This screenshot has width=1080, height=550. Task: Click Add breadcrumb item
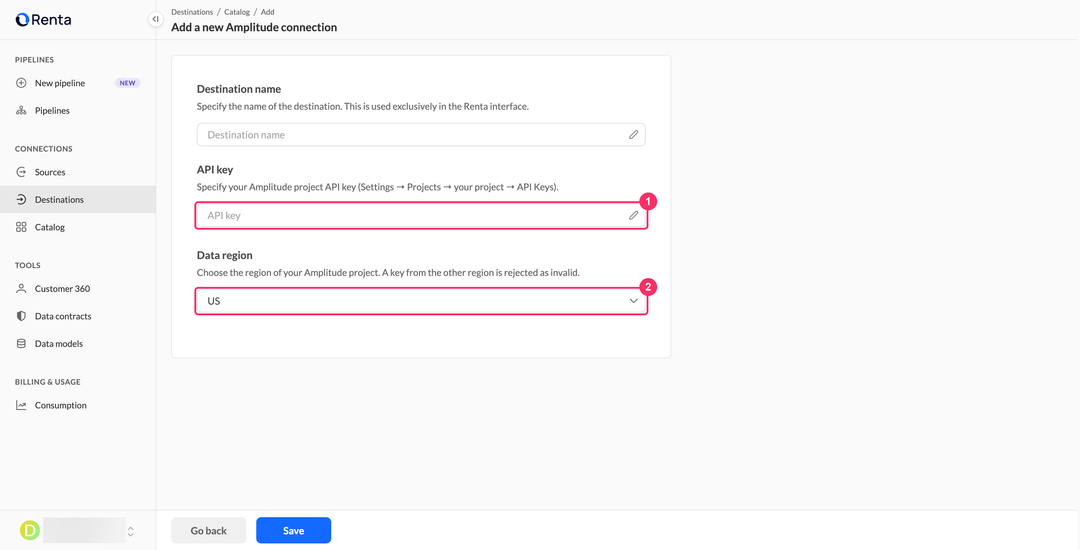pos(268,12)
